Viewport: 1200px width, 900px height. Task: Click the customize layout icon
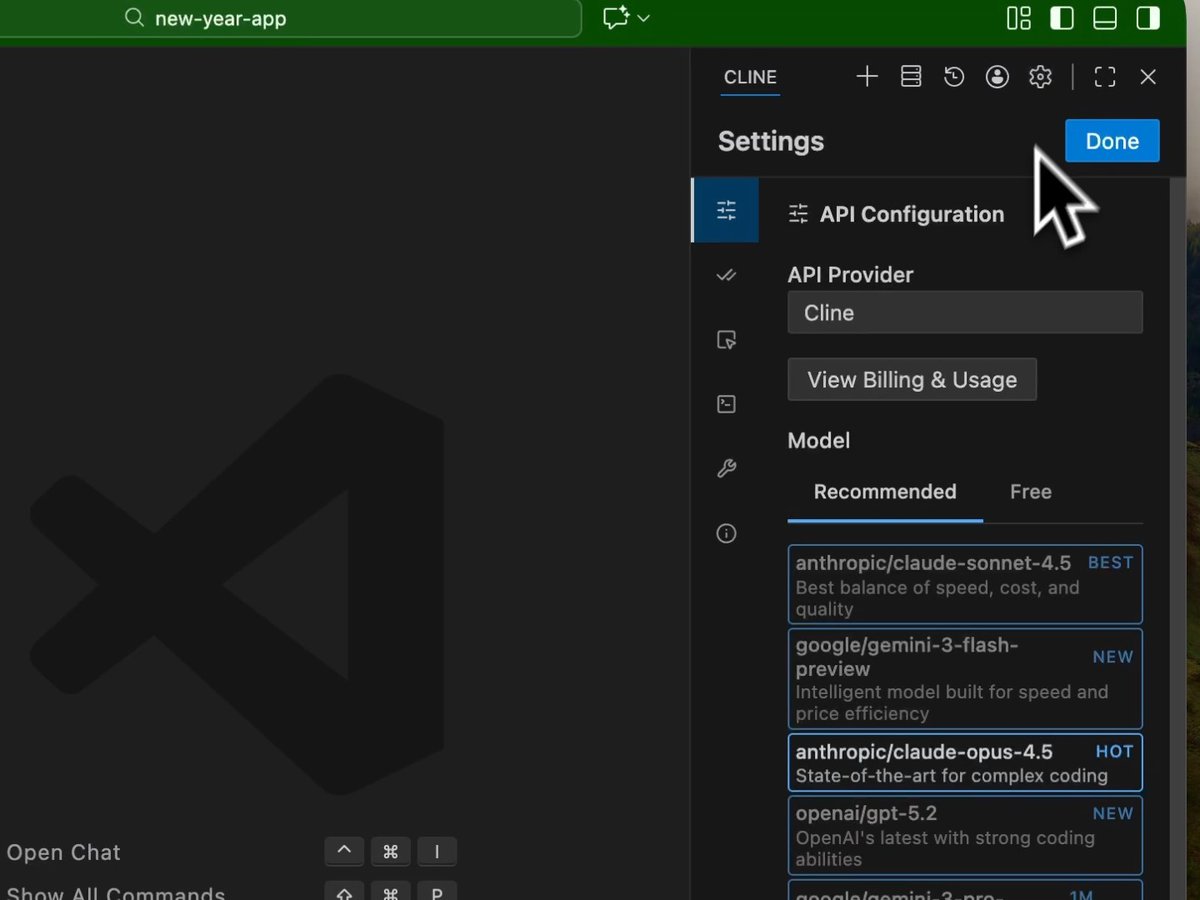1018,18
